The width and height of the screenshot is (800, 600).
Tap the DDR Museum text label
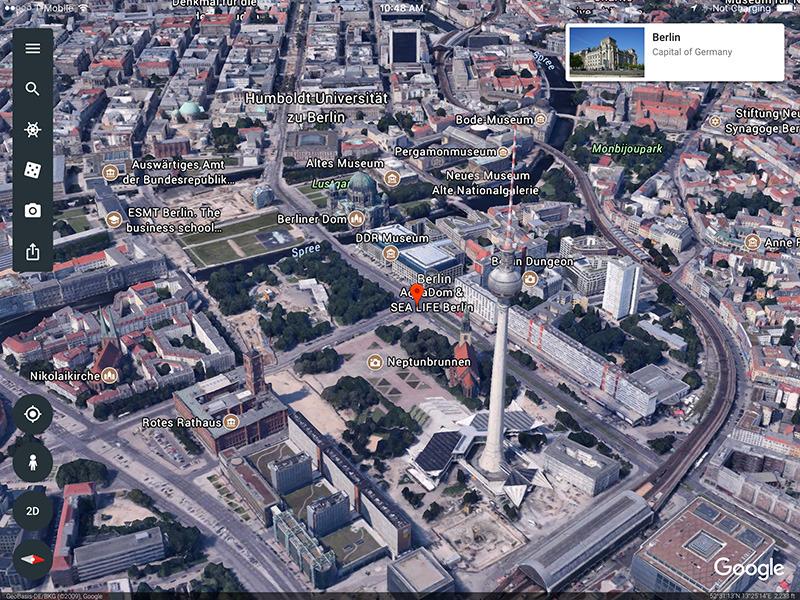click(x=392, y=238)
